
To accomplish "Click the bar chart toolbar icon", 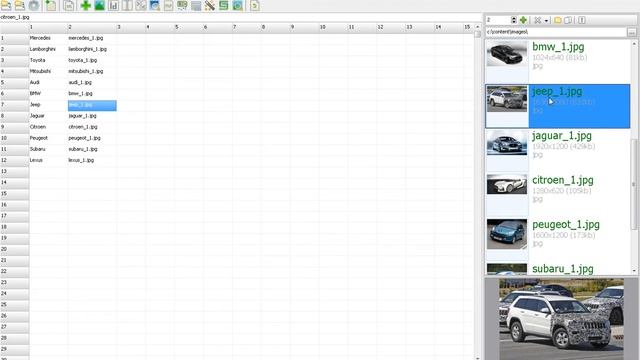I will point(113,5).
